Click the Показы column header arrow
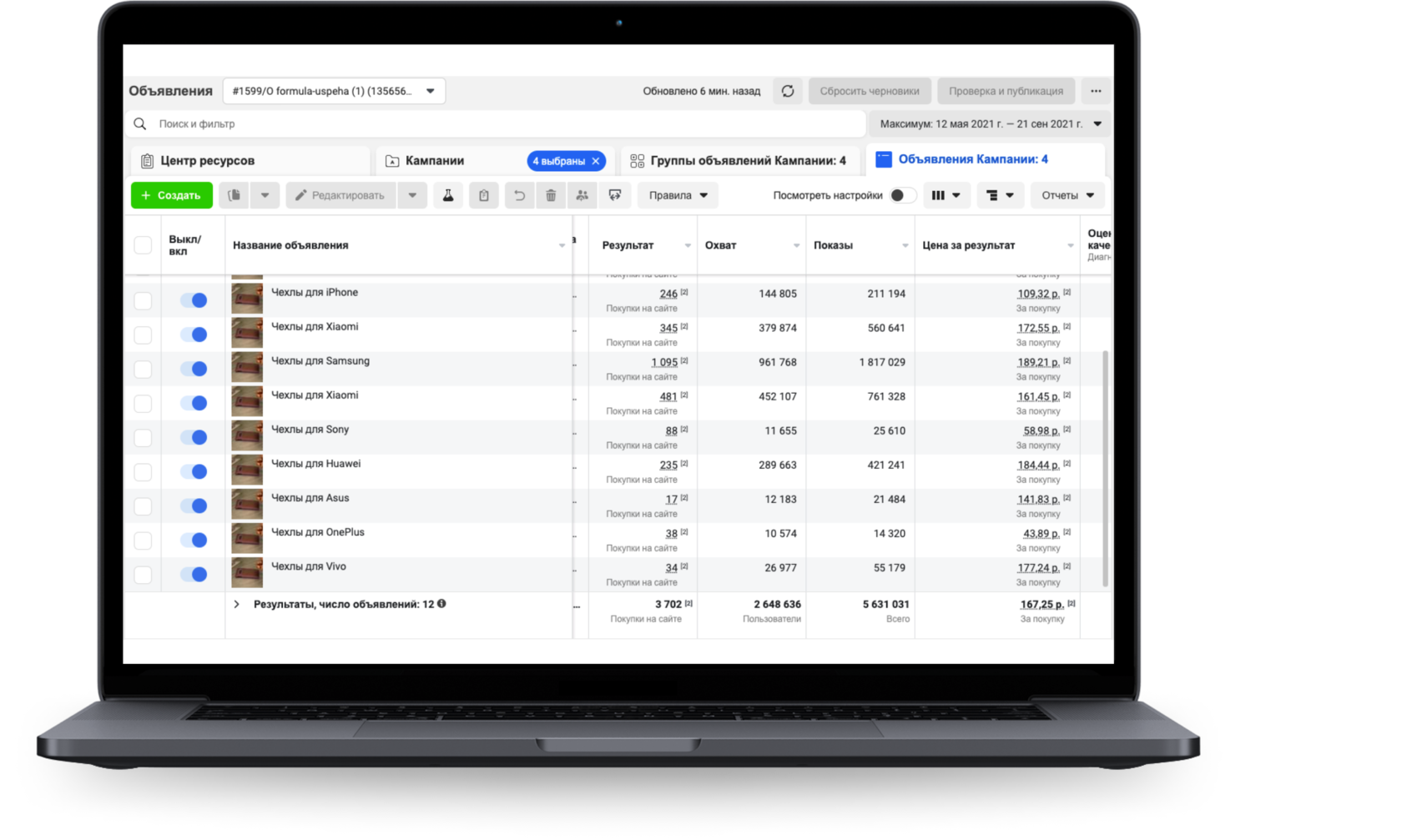 tap(905, 246)
